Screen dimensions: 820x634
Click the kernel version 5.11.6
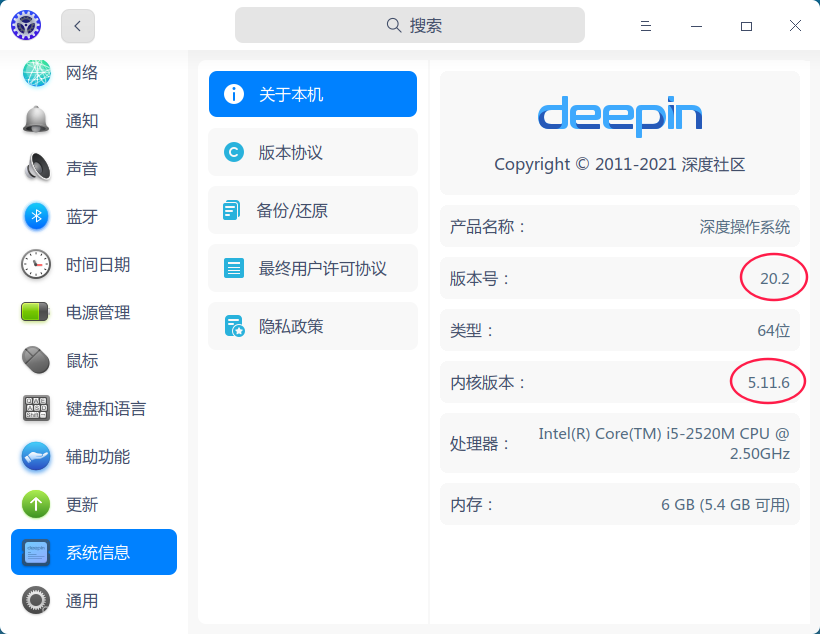(768, 382)
